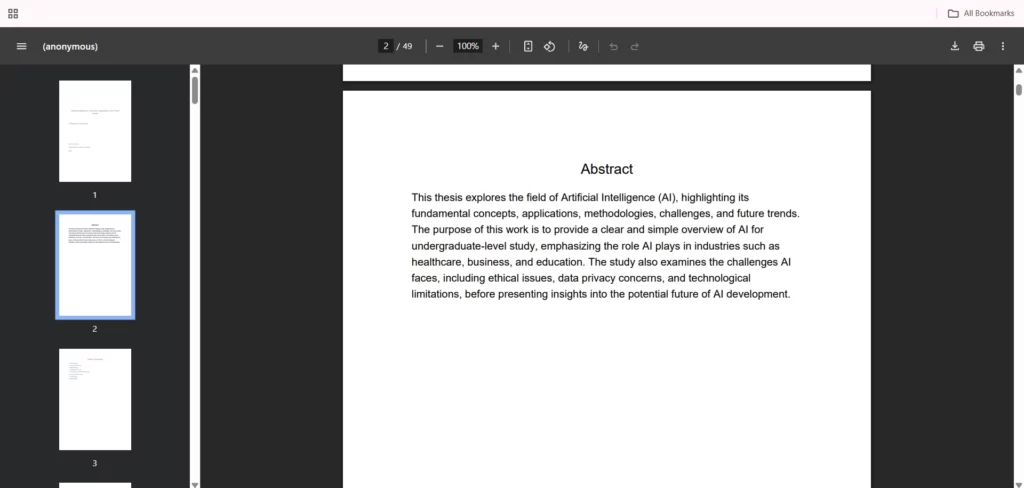Open the All Bookmarks folder
Image resolution: width=1024 pixels, height=488 pixels.
click(981, 13)
